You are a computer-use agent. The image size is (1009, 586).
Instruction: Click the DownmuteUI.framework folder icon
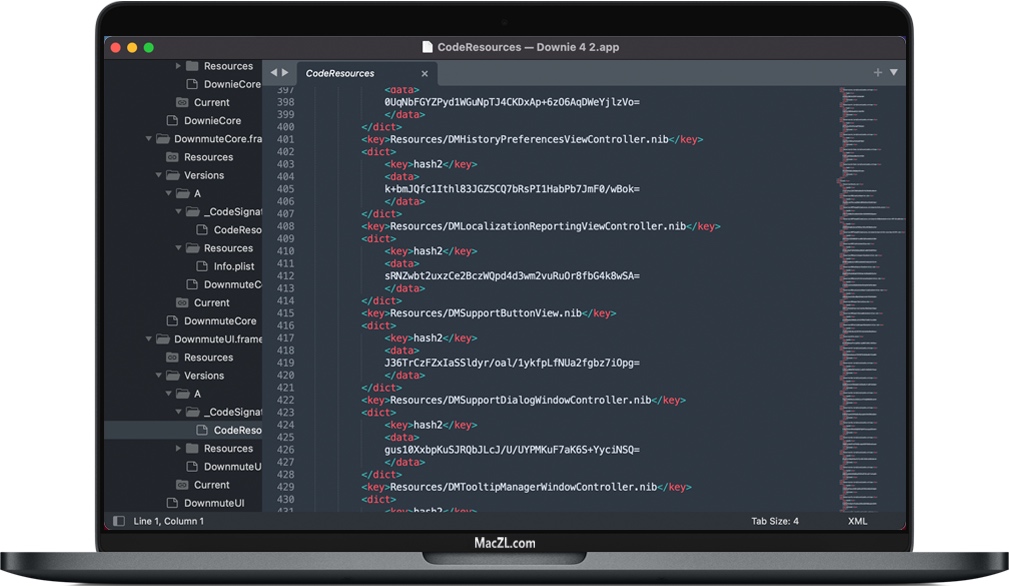click(163, 339)
